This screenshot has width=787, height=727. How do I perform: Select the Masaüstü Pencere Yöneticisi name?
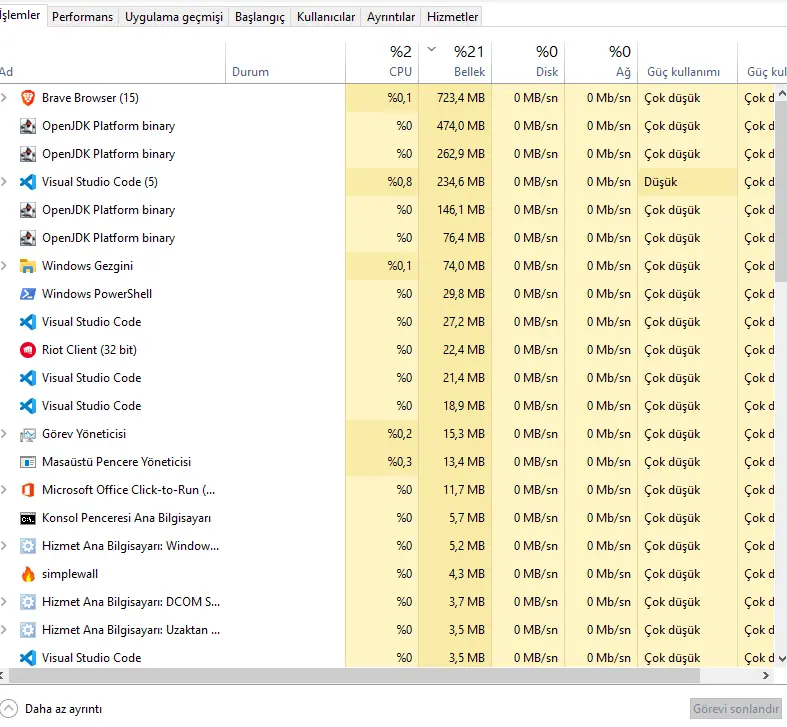tap(116, 462)
